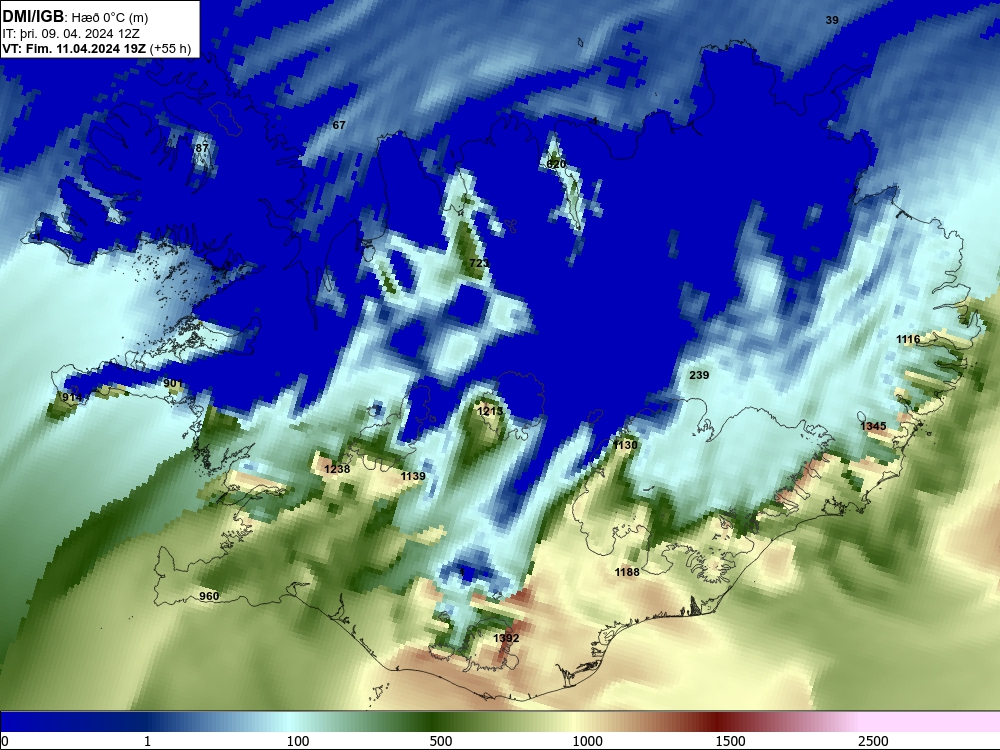Viewport: 1000px width, 750px height.
Task: Click the map value 1116
Action: pyautogui.click(x=908, y=339)
